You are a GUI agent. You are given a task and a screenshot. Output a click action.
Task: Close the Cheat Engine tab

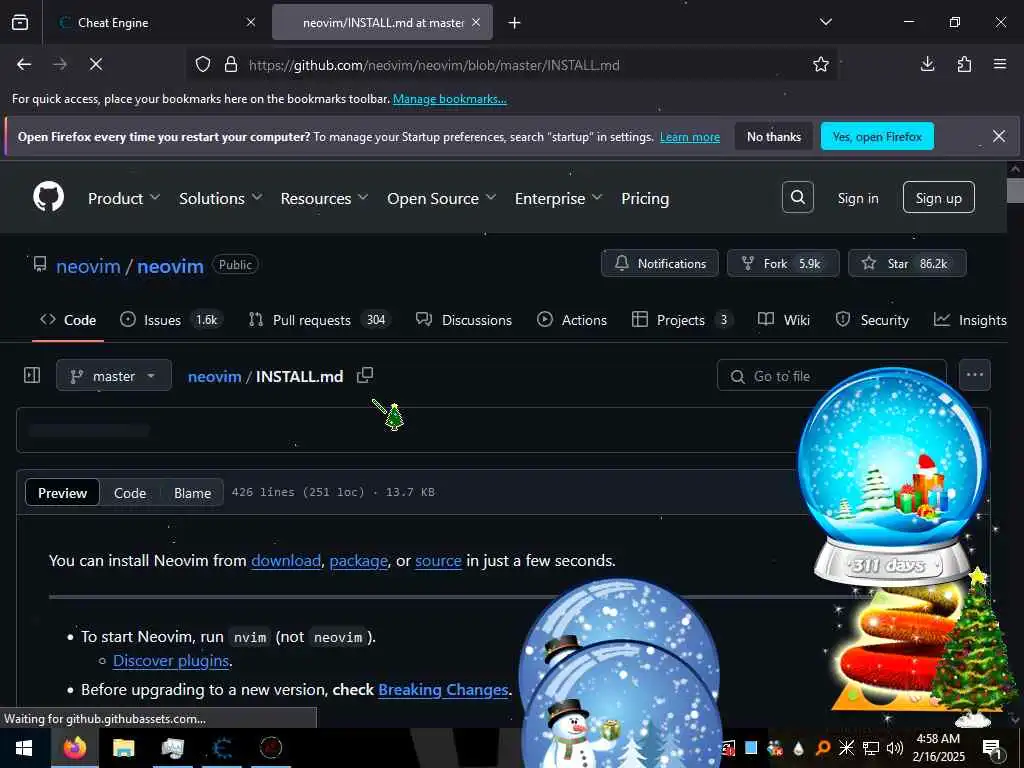click(251, 22)
